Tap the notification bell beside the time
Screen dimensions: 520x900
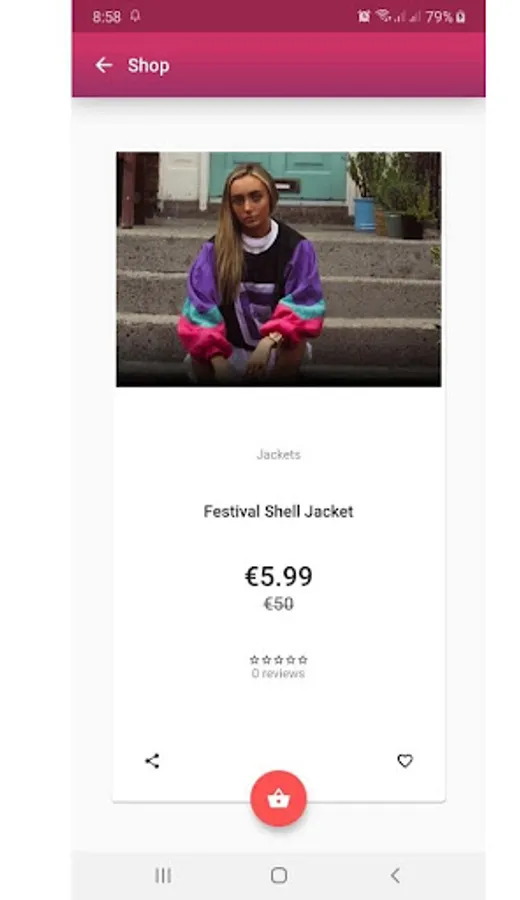135,15
